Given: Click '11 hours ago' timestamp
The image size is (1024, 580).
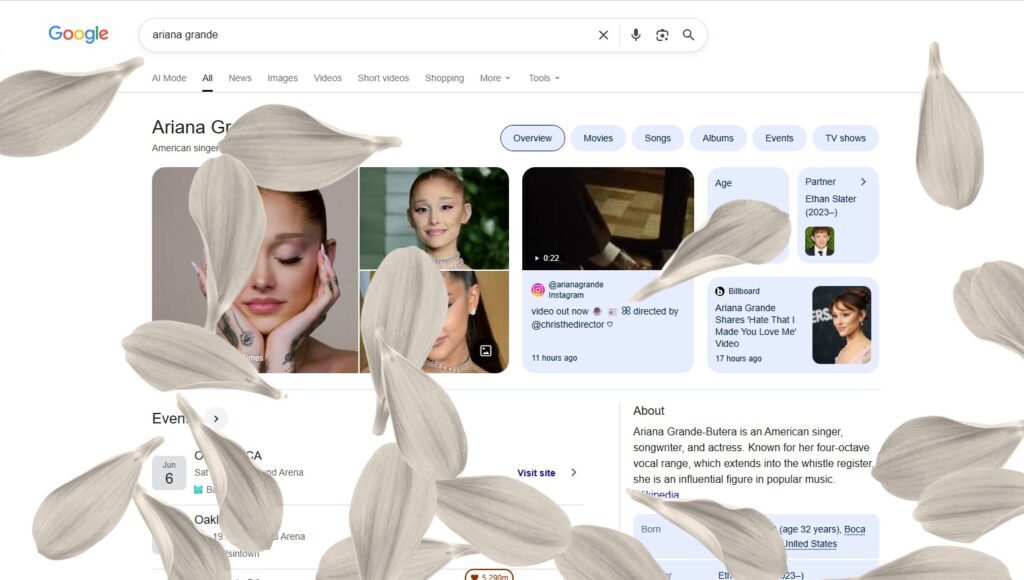Looking at the screenshot, I should point(554,358).
